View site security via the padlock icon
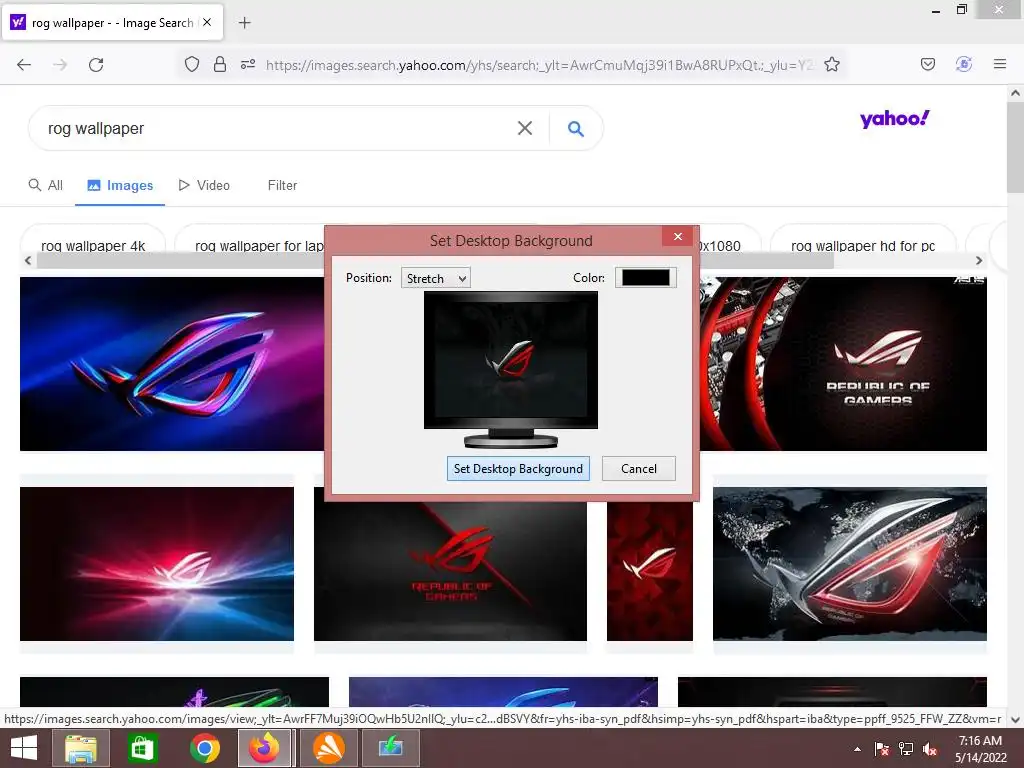This screenshot has width=1024, height=768. 220,64
